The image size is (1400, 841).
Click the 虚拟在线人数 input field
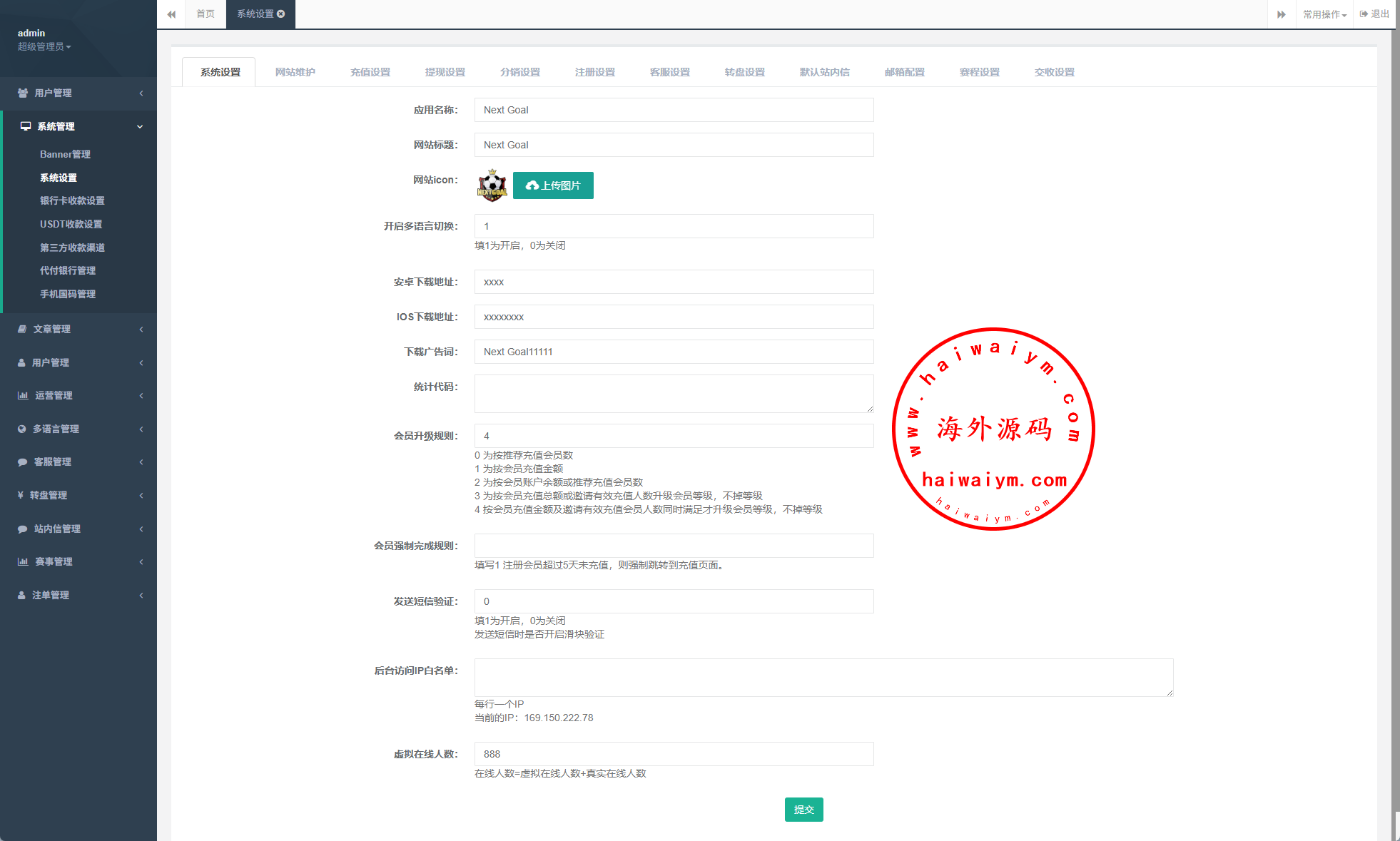674,754
